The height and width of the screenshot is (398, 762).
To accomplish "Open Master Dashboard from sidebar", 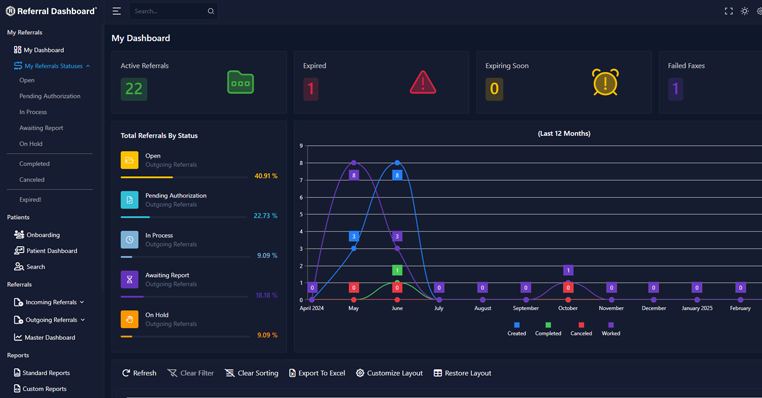I will pos(44,337).
